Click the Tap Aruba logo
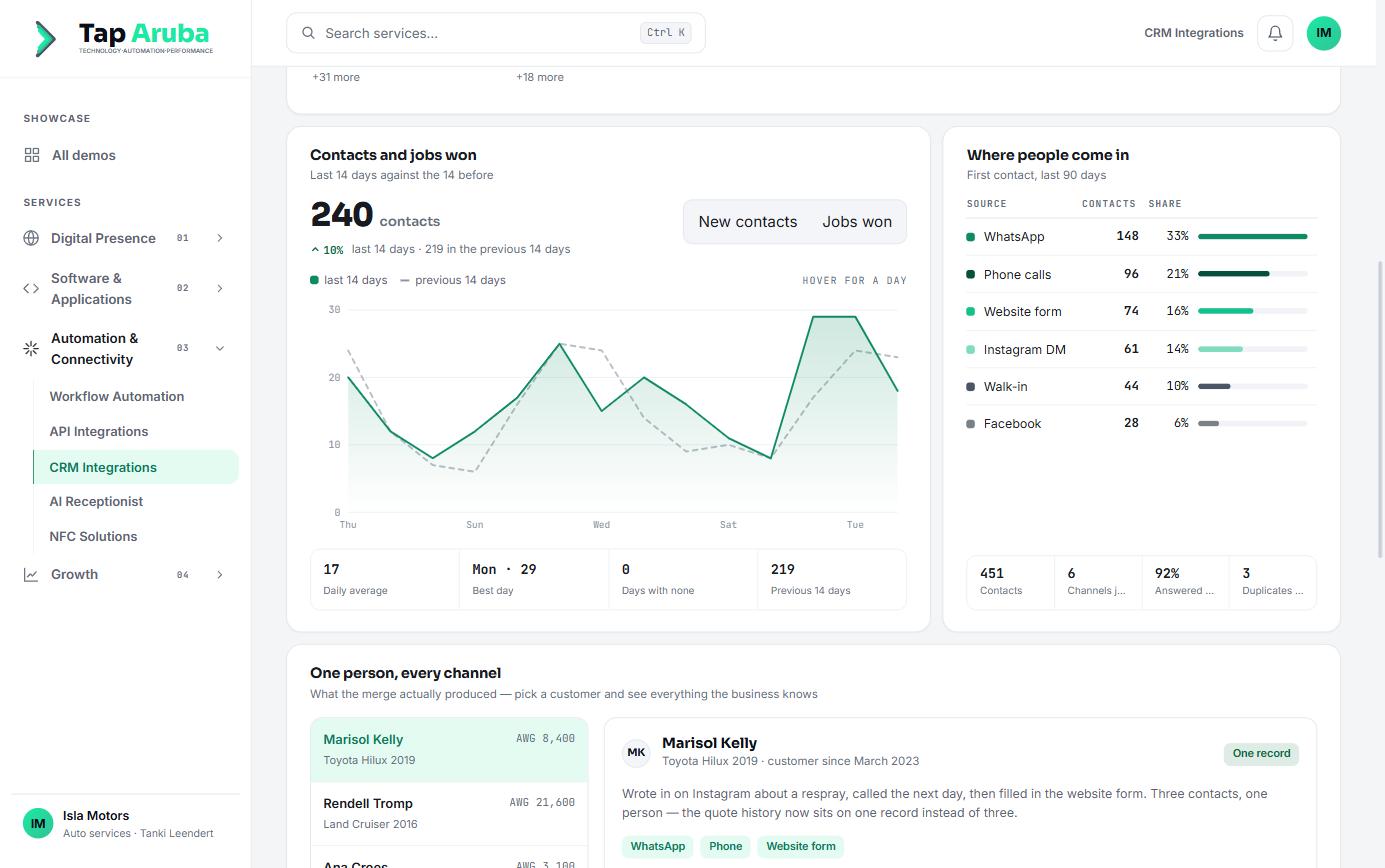 coord(123,38)
